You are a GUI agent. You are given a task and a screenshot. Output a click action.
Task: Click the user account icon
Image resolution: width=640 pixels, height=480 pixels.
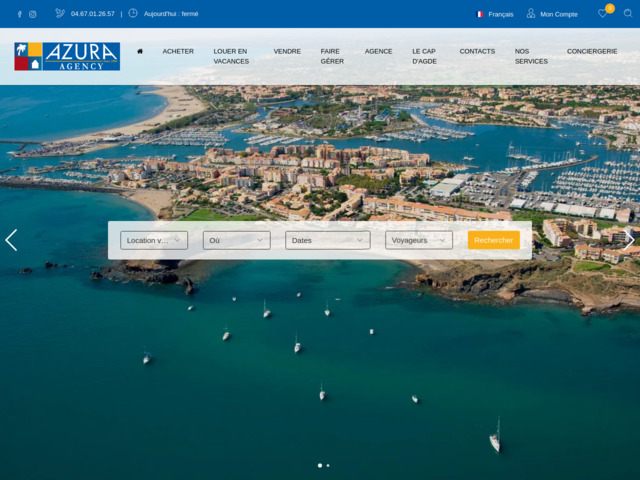[531, 13]
